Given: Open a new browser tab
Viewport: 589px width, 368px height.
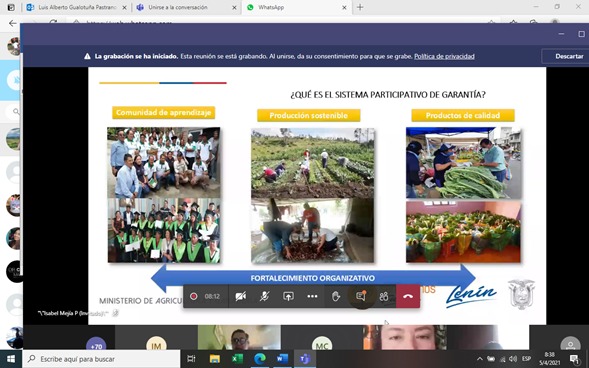Looking at the screenshot, I should tap(360, 7).
